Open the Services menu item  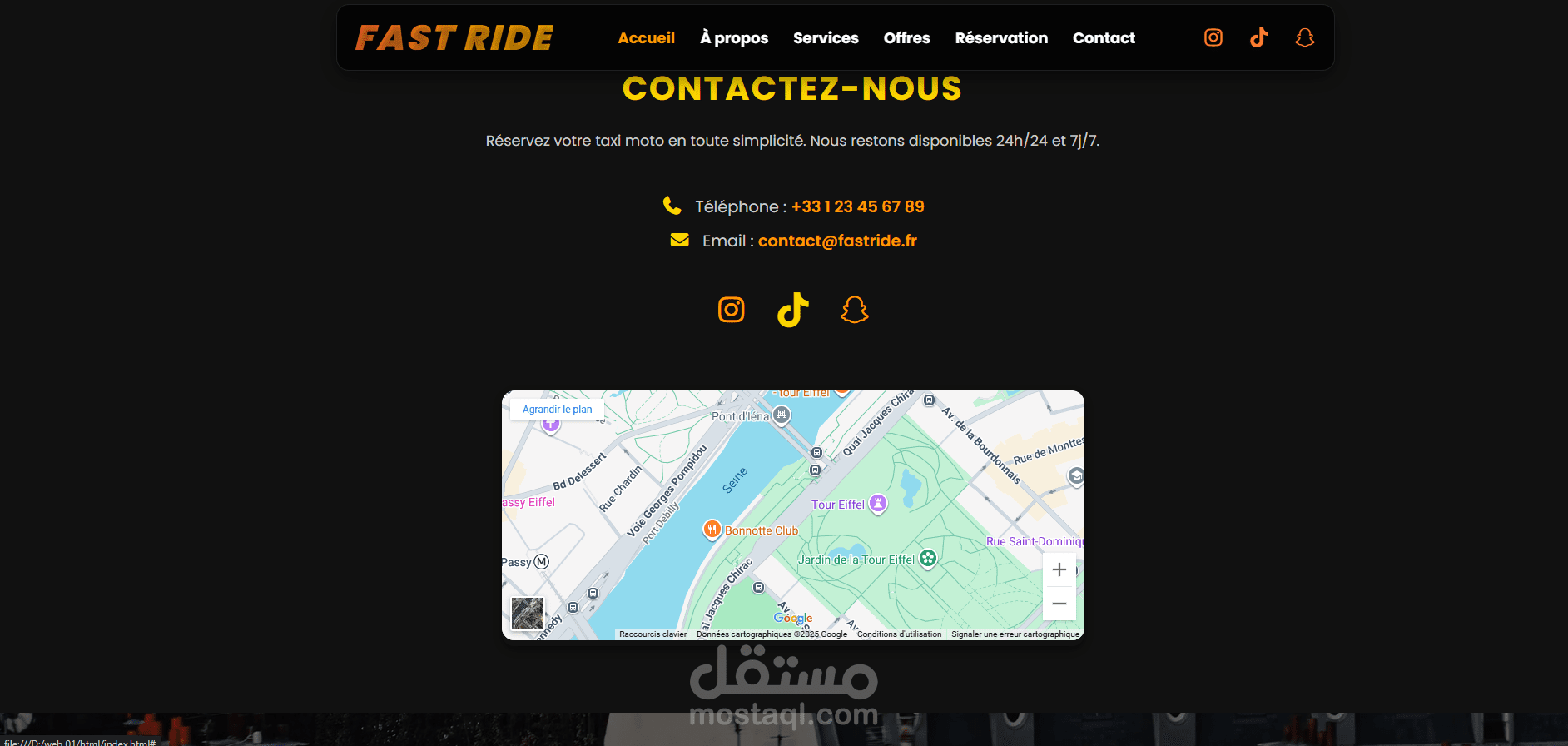[826, 37]
